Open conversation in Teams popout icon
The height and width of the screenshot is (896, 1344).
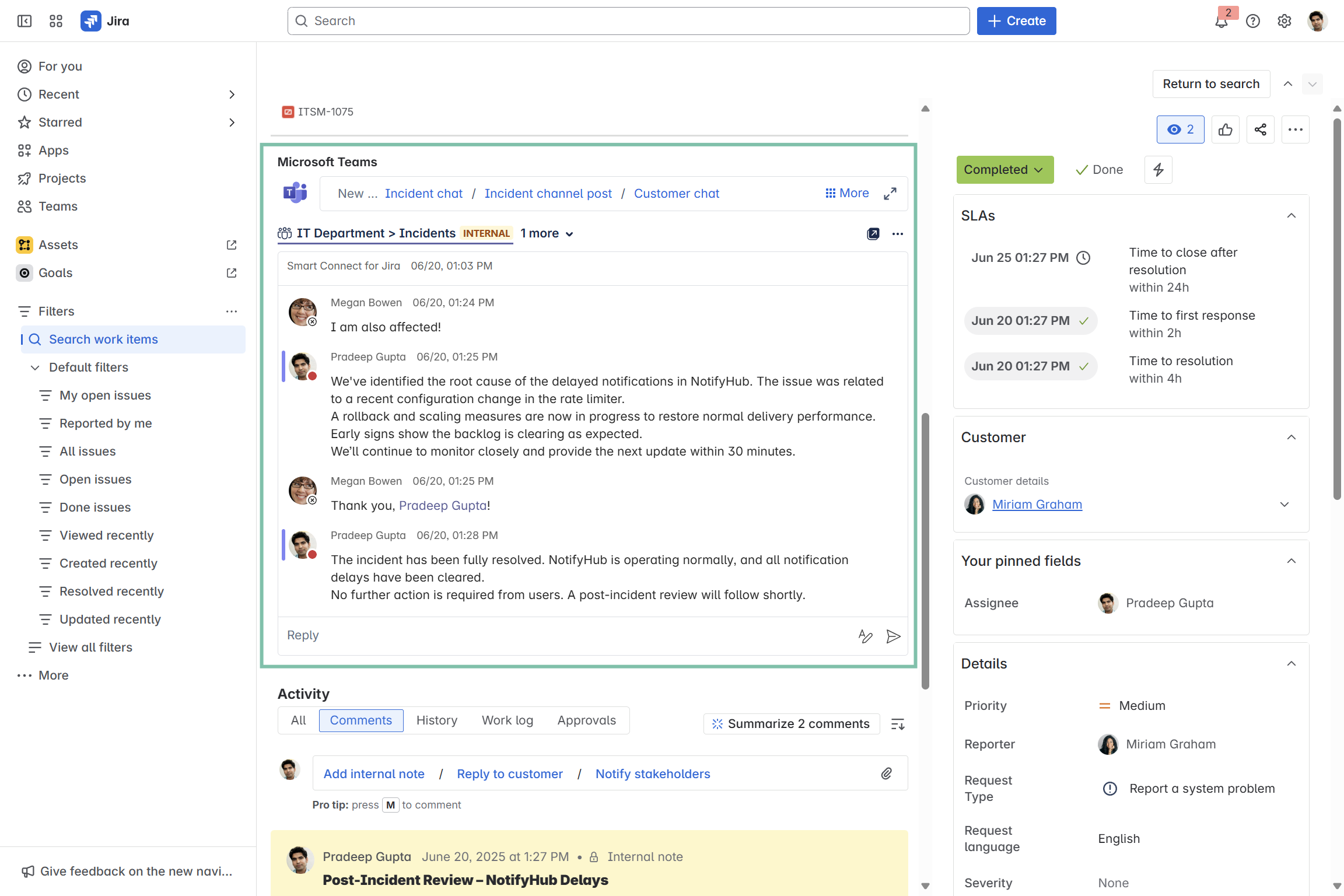point(873,234)
